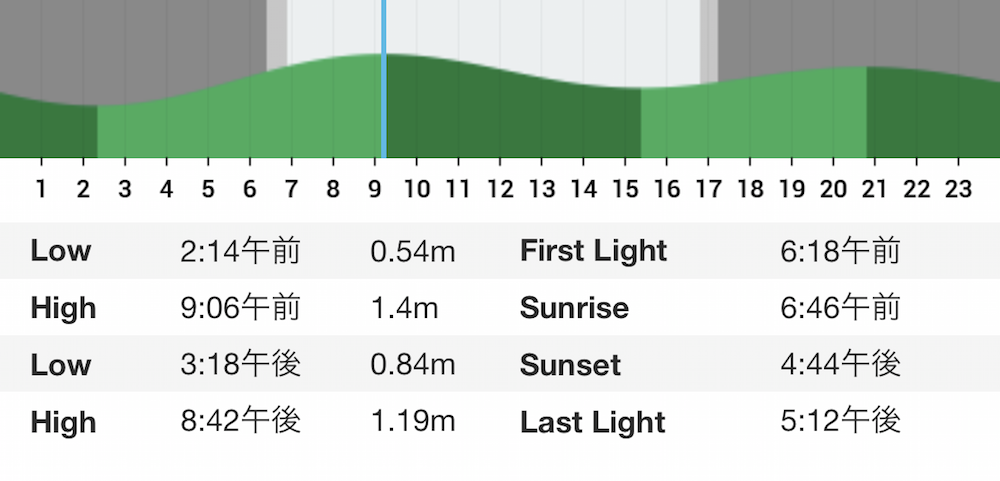1000x481 pixels.
Task: Select hour 12 on the time axis
Action: (x=501, y=189)
